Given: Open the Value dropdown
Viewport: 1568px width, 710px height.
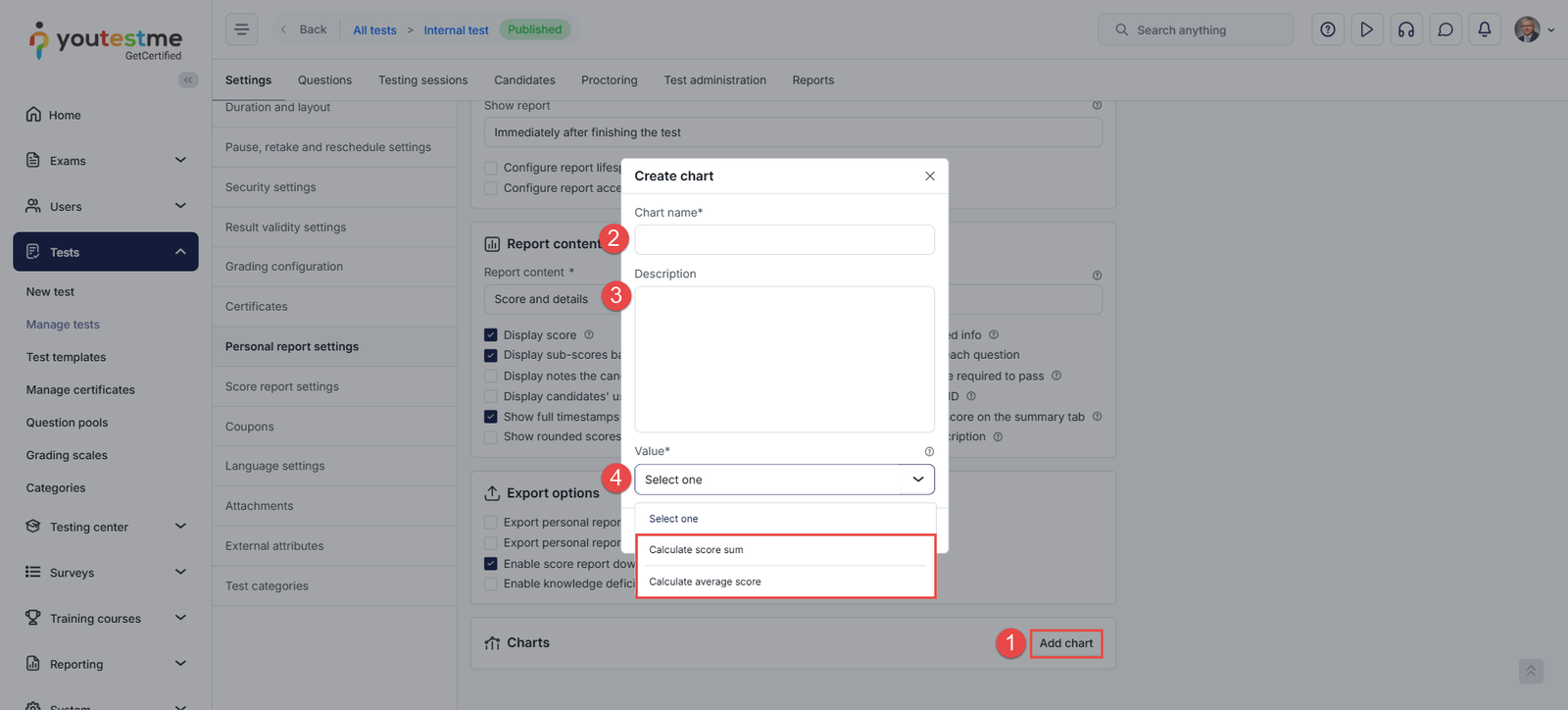Looking at the screenshot, I should [784, 480].
